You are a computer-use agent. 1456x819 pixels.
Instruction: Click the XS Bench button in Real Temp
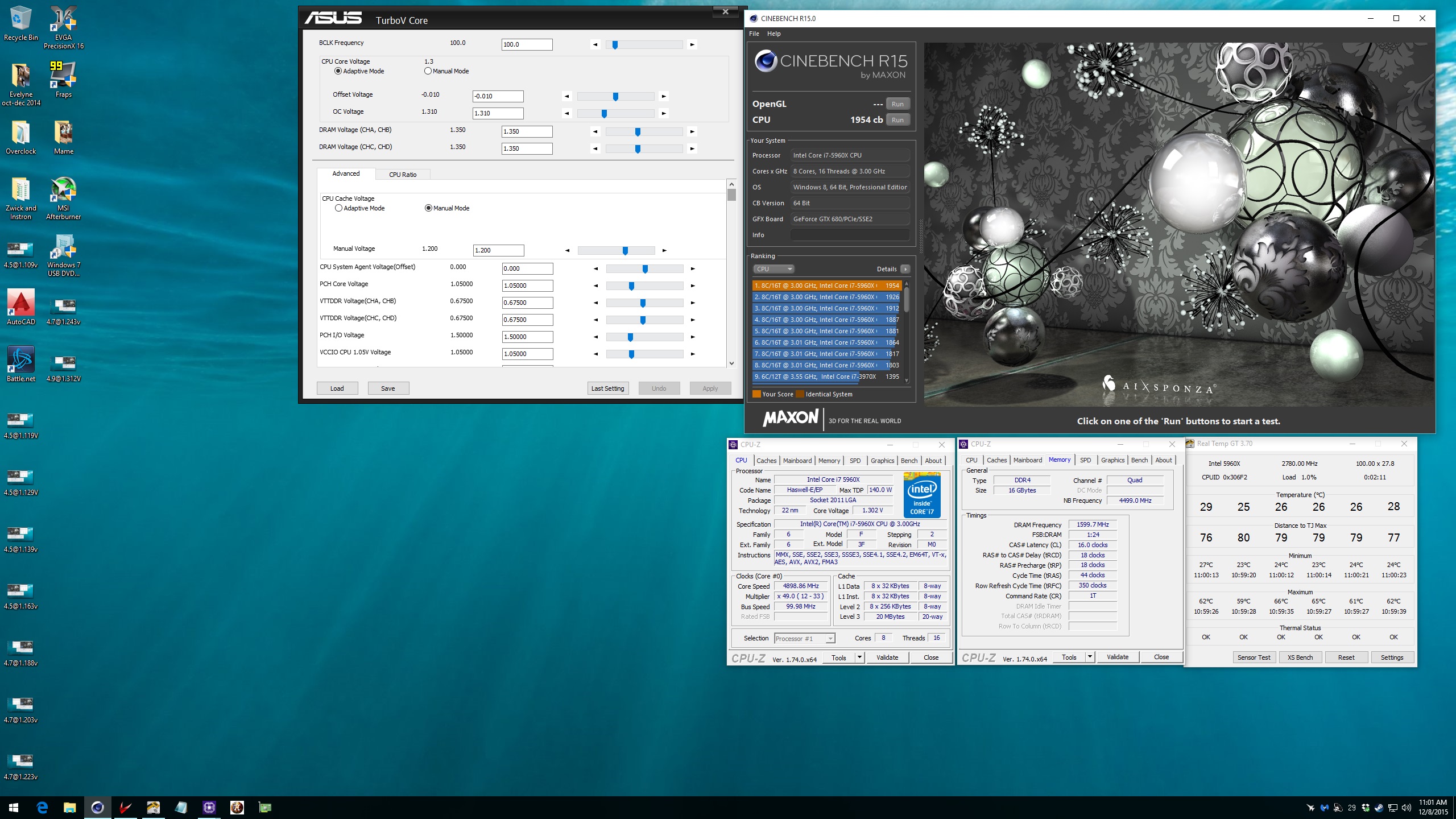click(1300, 657)
